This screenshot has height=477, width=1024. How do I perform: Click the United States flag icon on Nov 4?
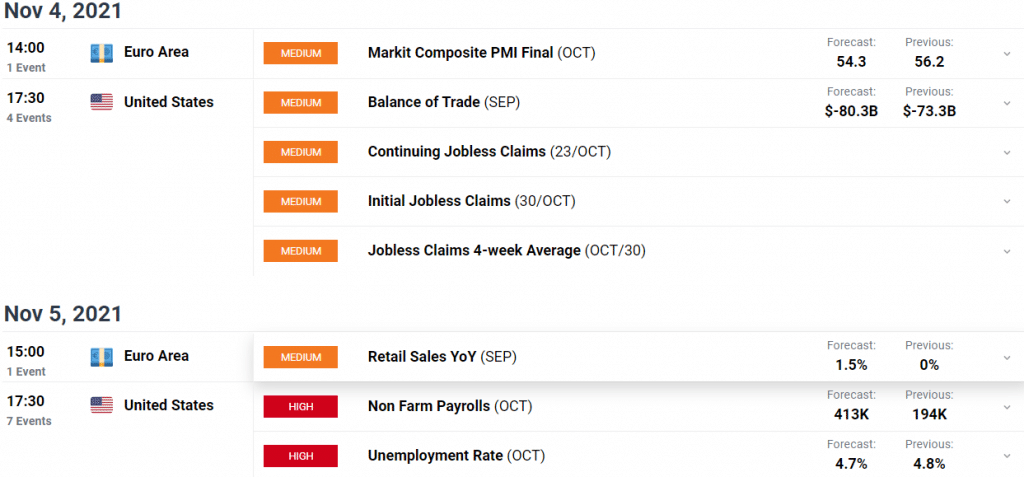point(101,102)
